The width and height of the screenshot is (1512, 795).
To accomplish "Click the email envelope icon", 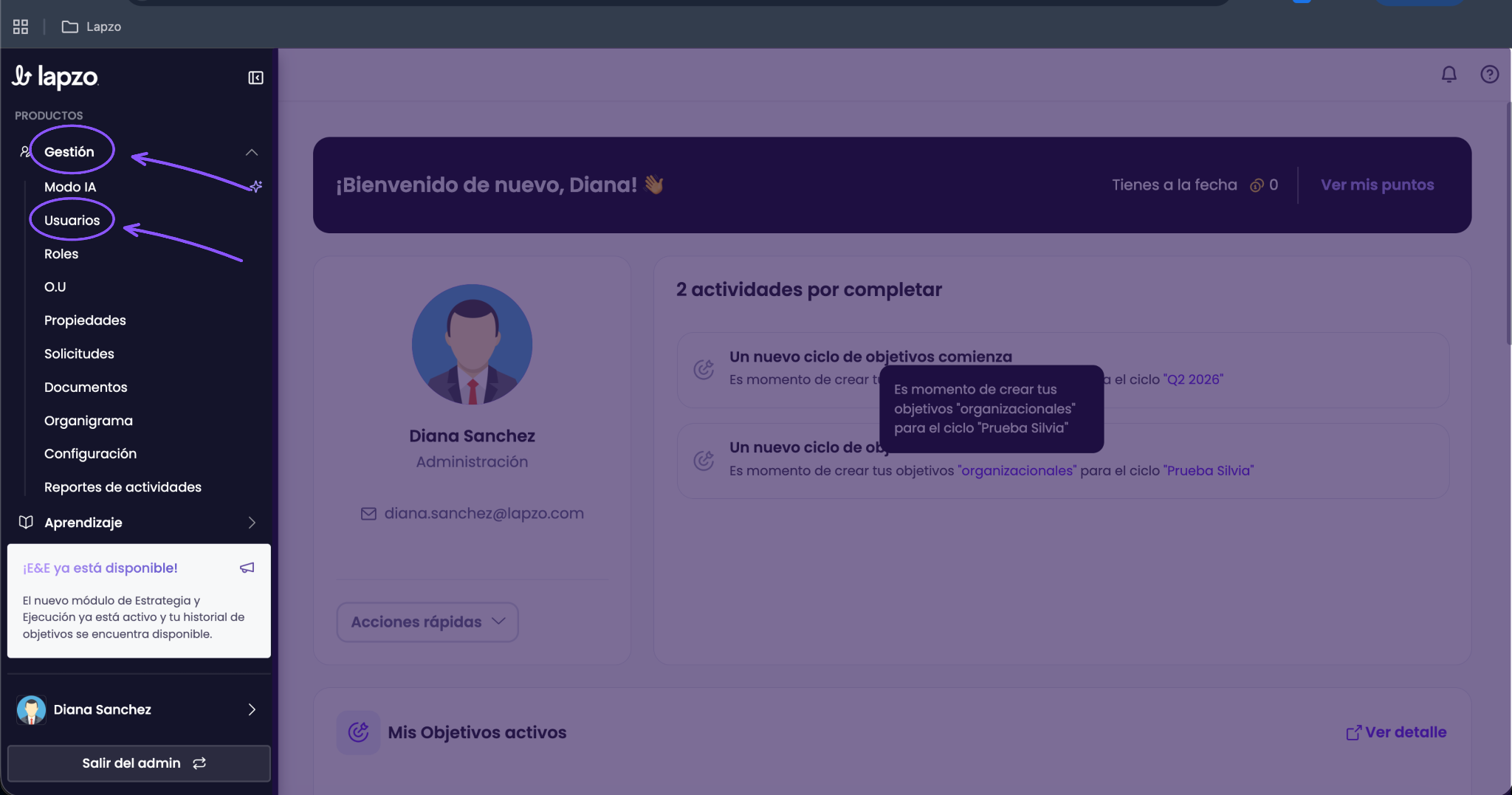I will tap(368, 514).
